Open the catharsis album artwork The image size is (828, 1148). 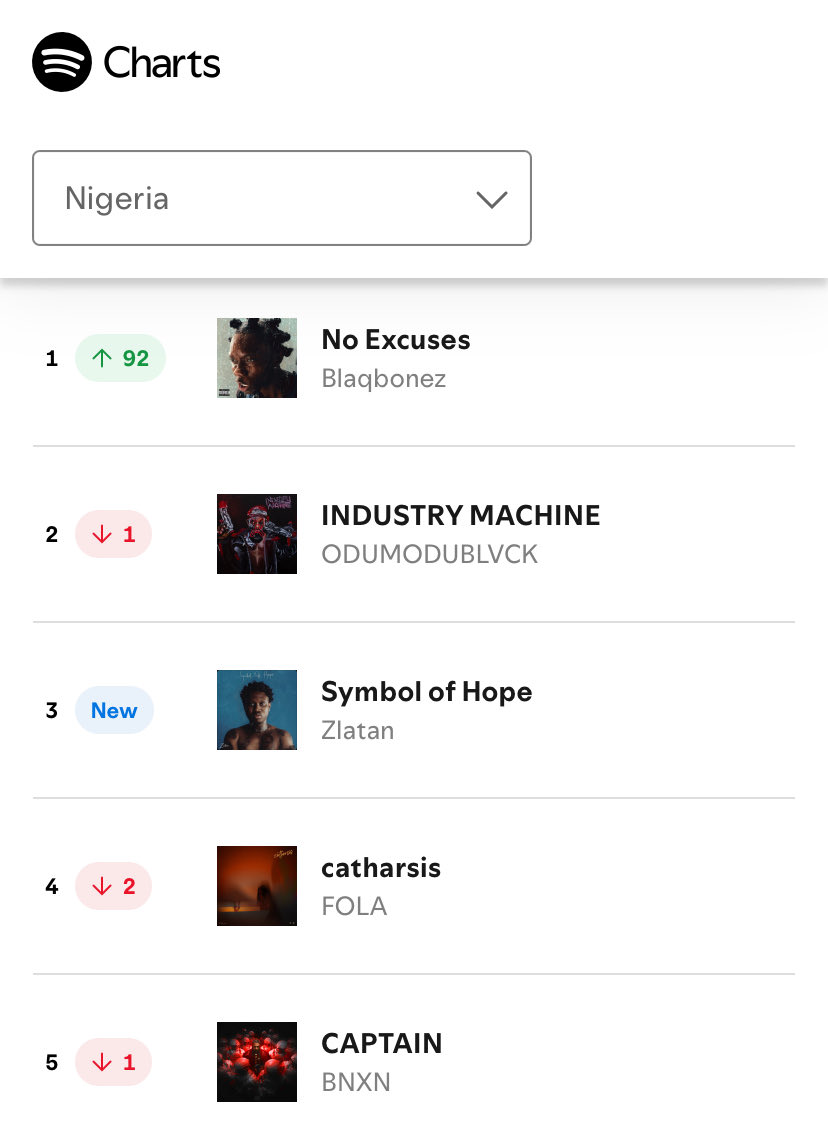(x=257, y=887)
